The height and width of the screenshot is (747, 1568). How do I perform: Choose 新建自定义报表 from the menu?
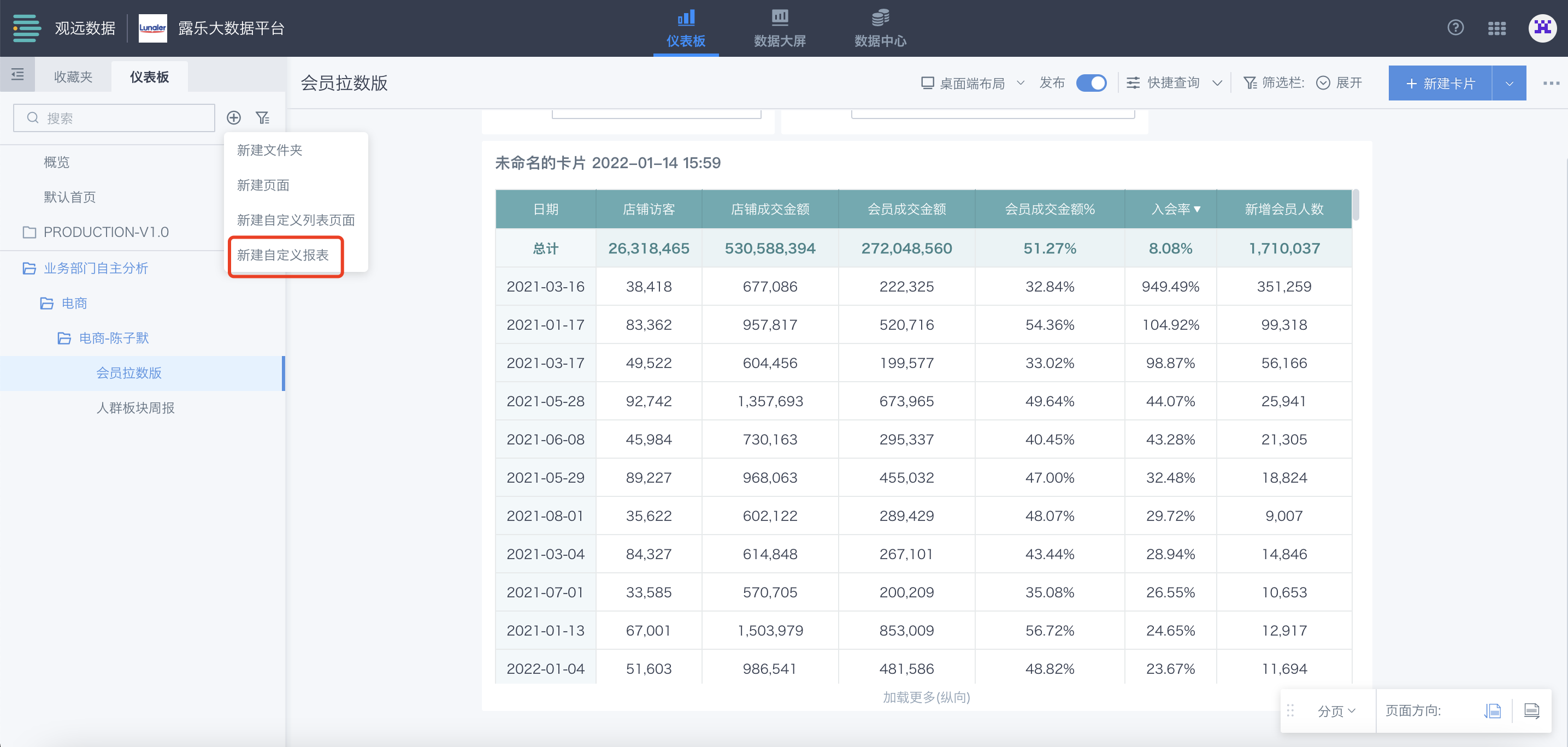tap(283, 256)
